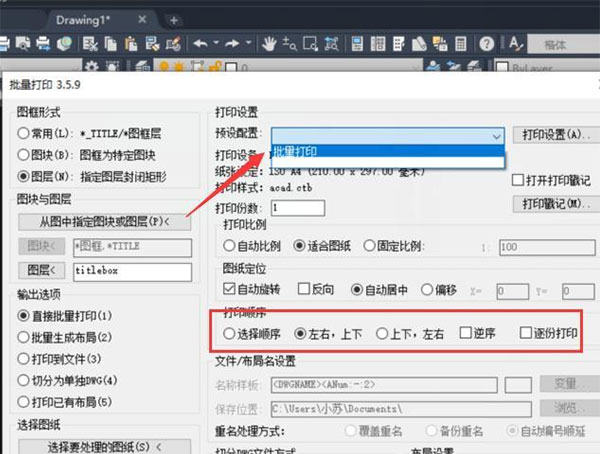Select 直接批量打印(1) radio button

(23, 315)
